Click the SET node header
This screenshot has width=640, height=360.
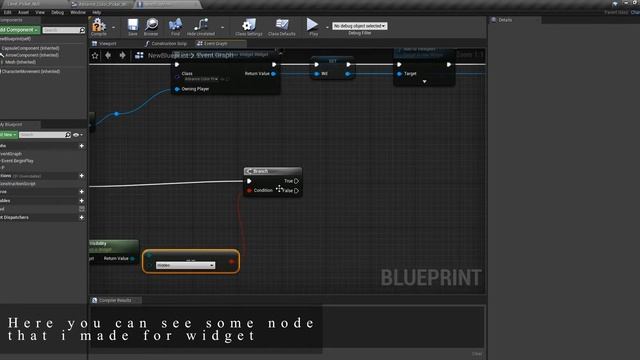[332, 61]
